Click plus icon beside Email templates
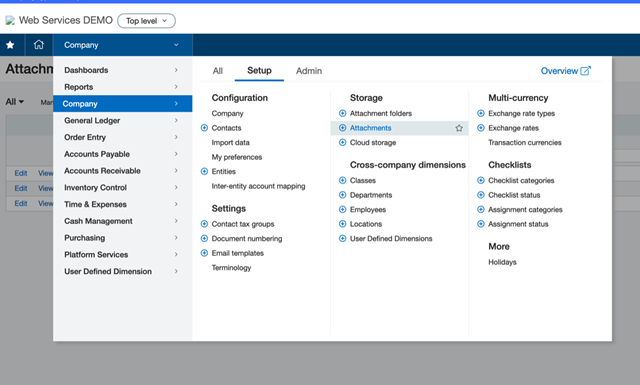This screenshot has height=385, width=640. (204, 253)
